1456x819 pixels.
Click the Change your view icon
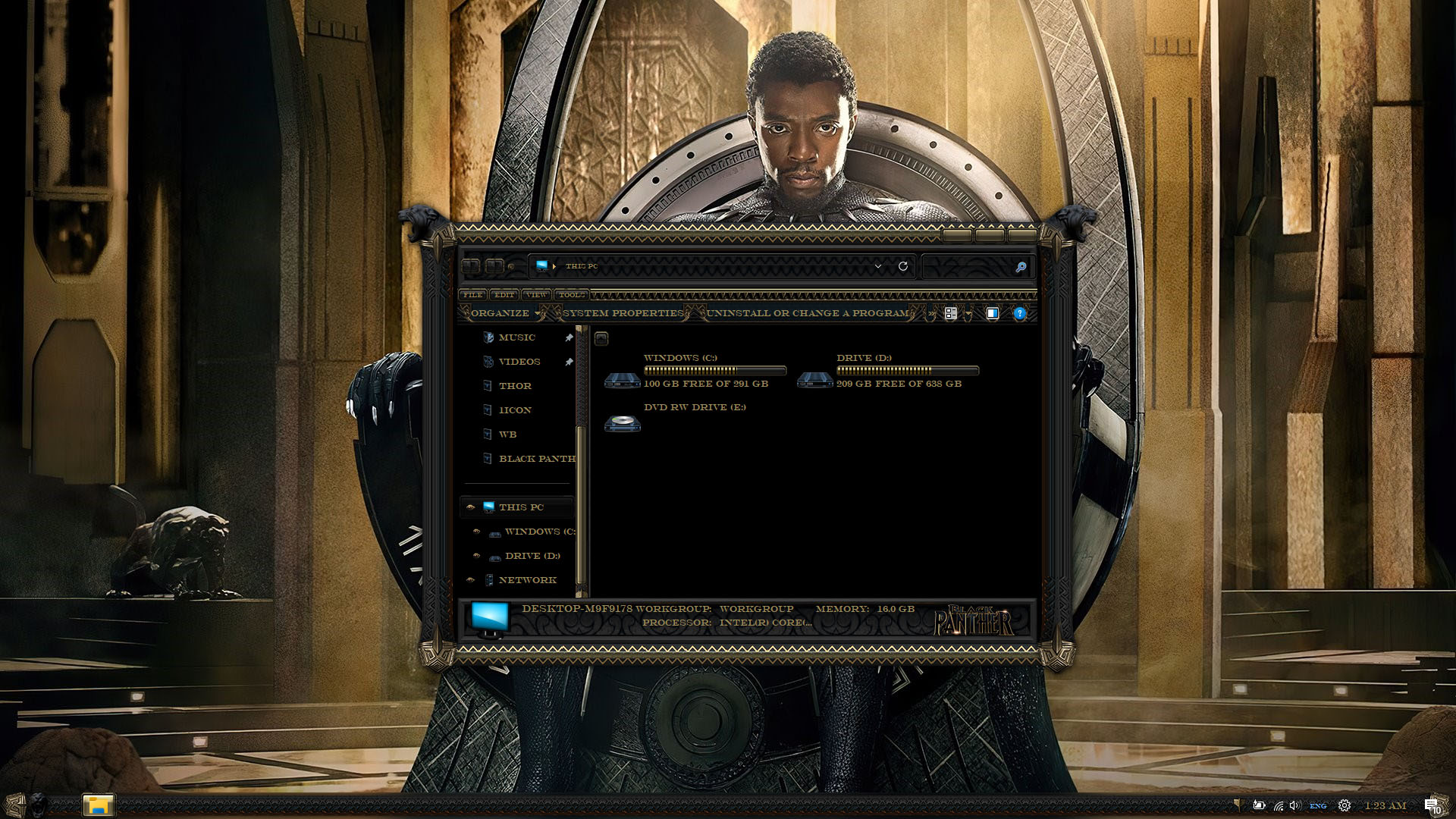click(950, 313)
